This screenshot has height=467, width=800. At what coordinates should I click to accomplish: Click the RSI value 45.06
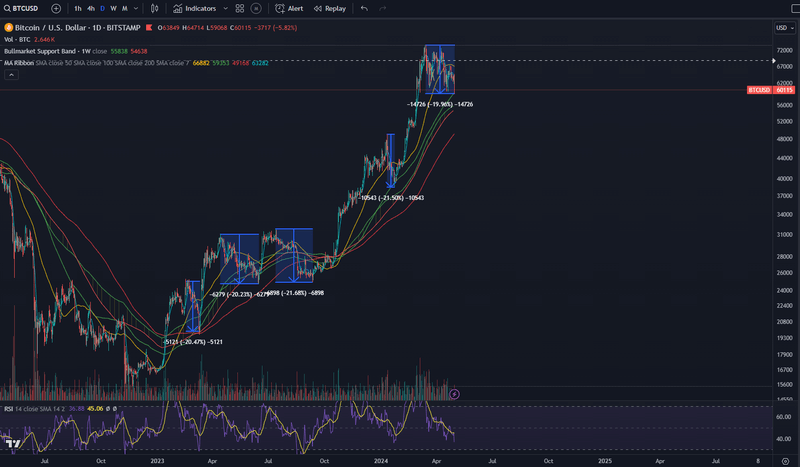(x=95, y=408)
